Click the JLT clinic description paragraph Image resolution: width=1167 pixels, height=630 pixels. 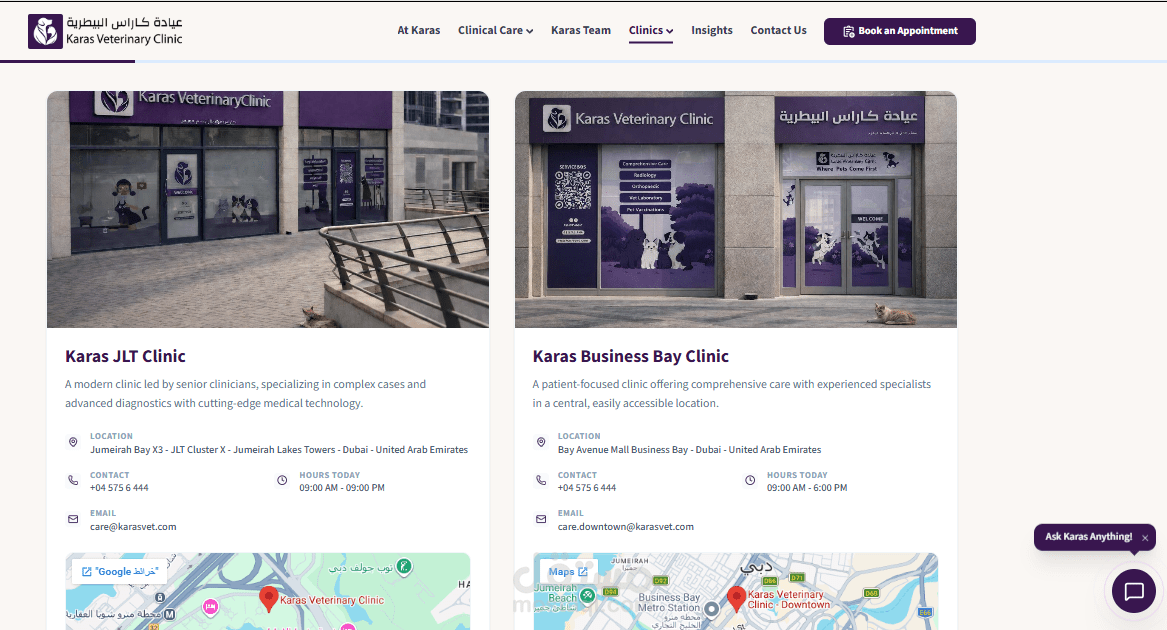coord(246,394)
